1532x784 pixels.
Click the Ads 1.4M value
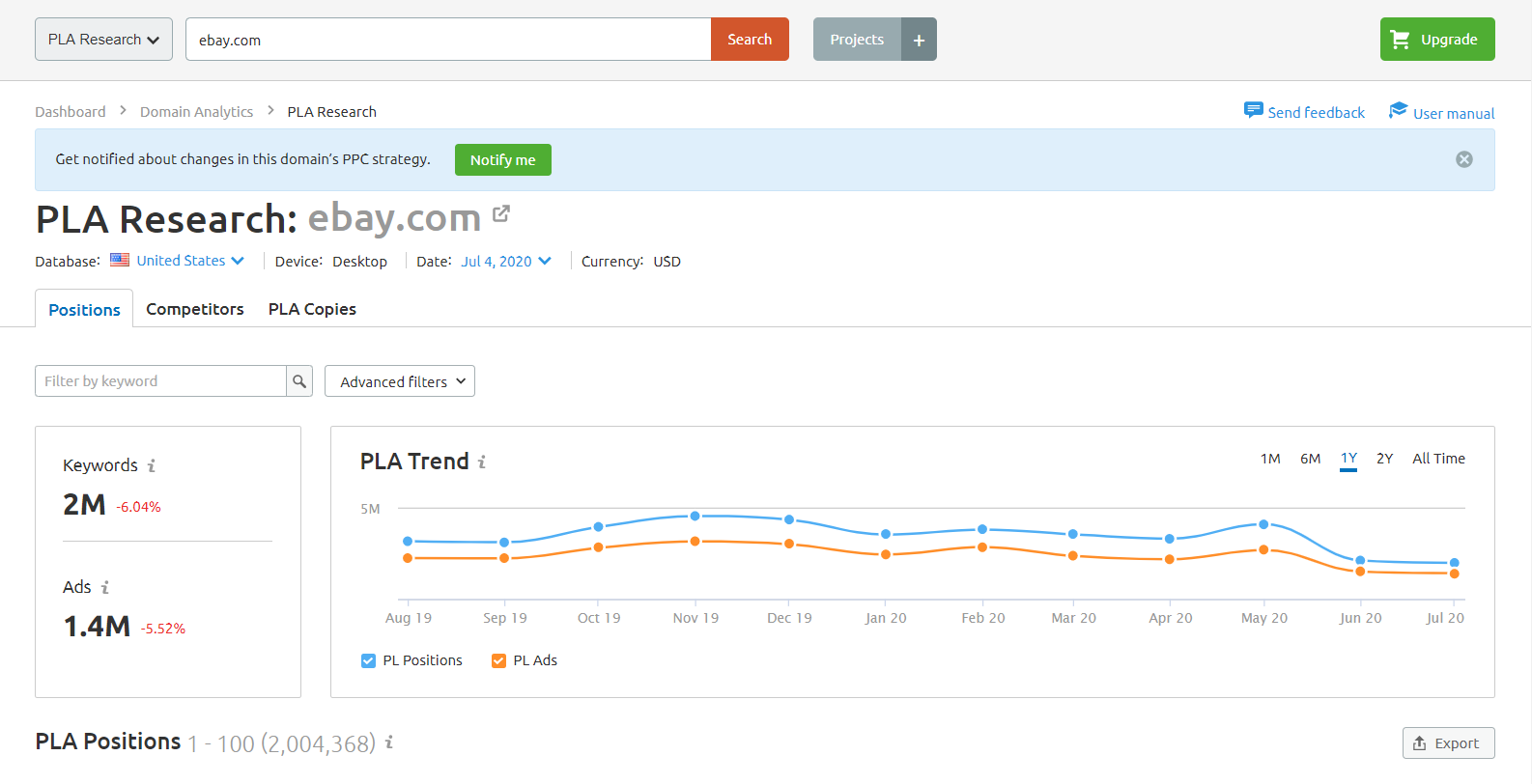97,627
